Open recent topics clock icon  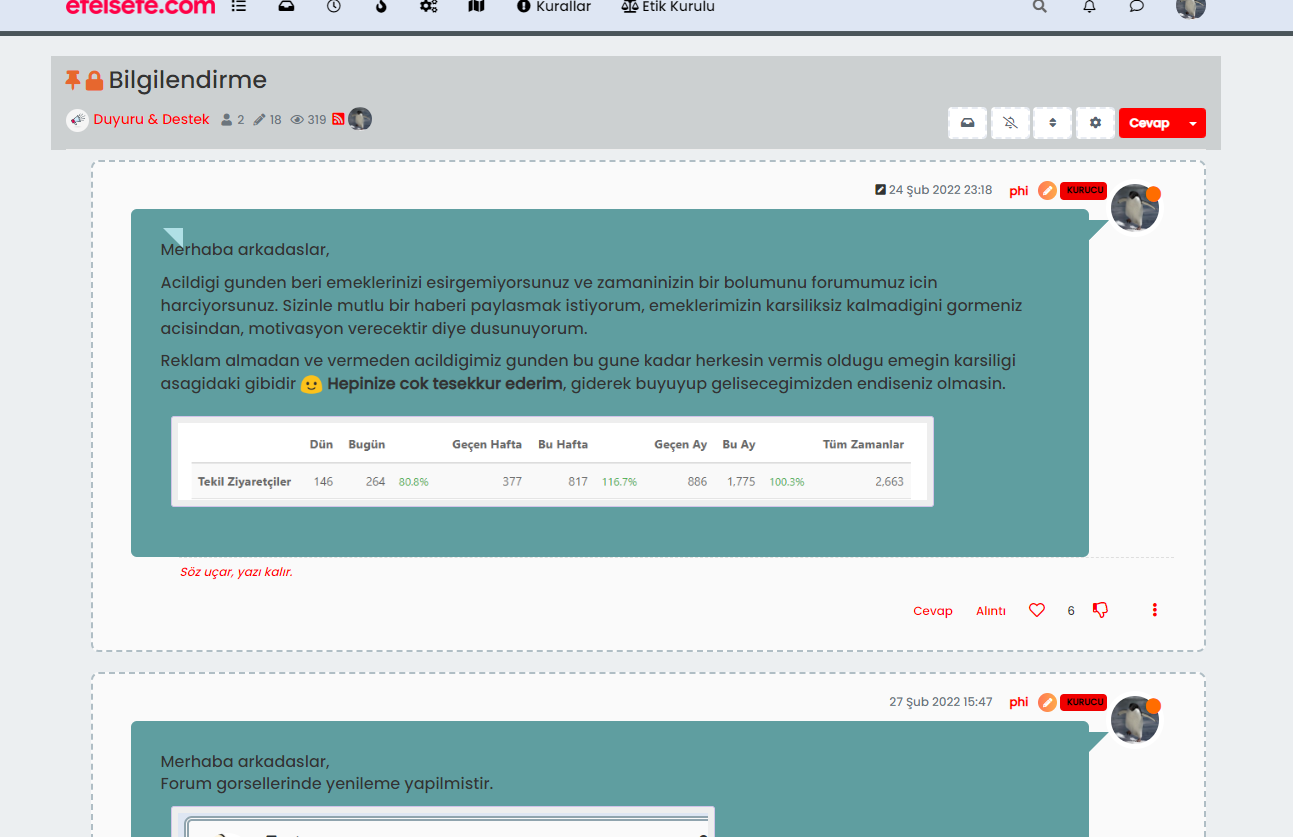334,7
